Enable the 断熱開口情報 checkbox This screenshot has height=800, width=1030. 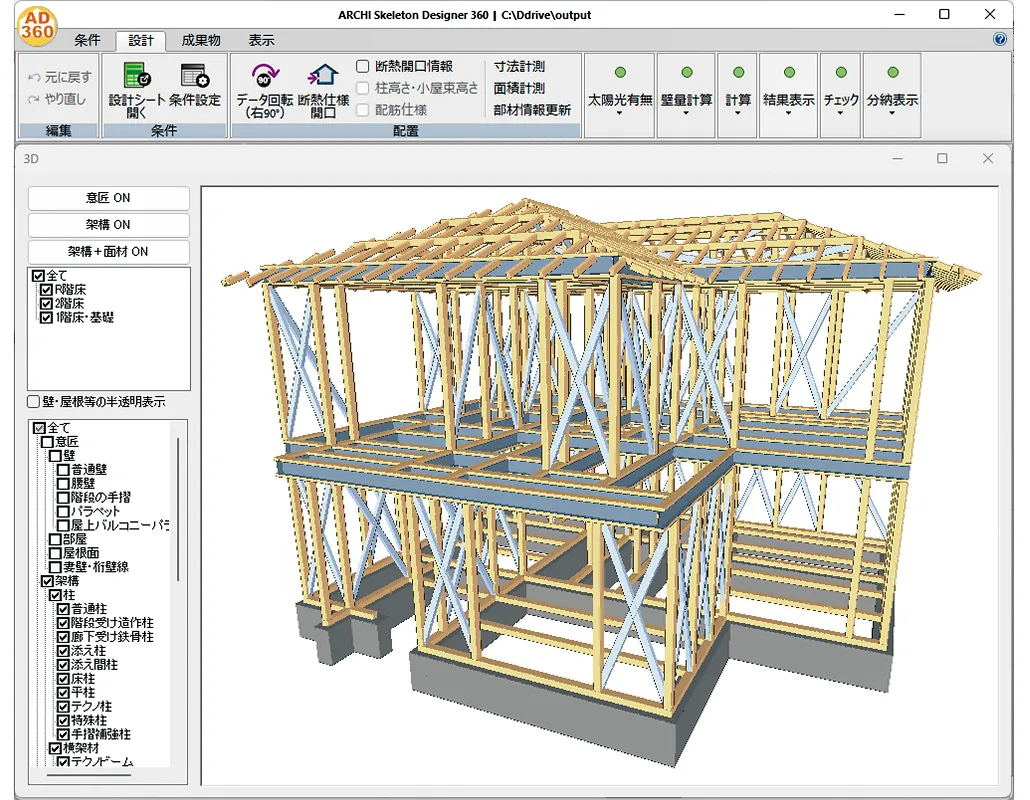(x=363, y=66)
